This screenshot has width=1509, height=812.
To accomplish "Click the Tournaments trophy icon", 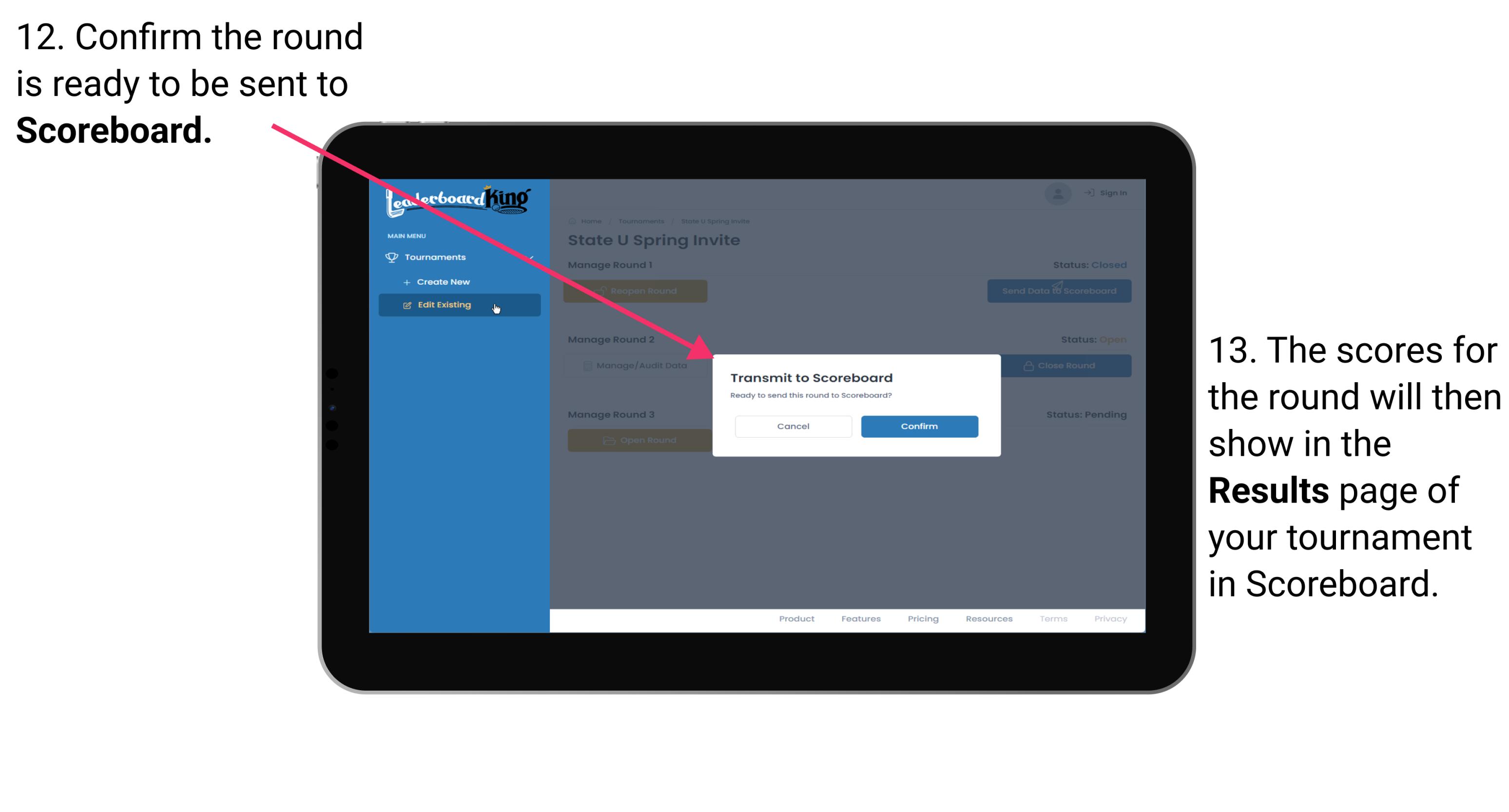I will [x=392, y=257].
